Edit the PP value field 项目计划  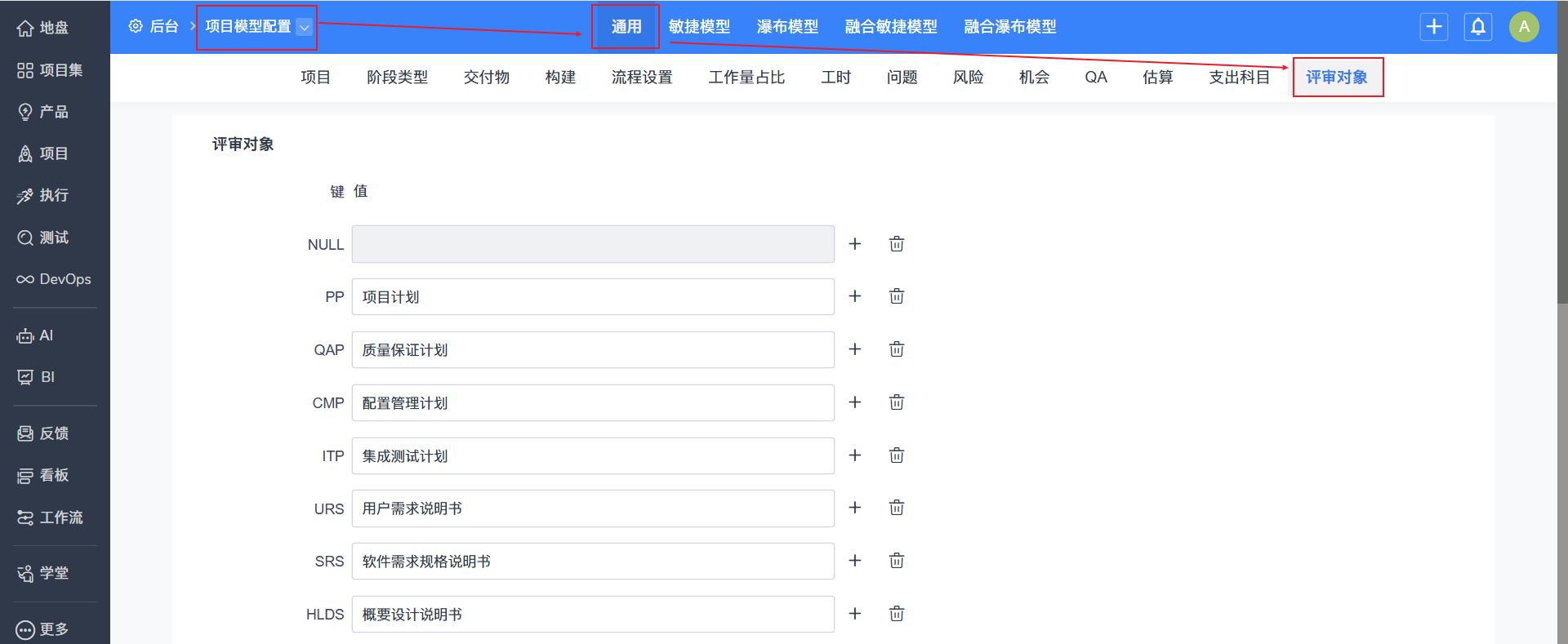[x=593, y=297]
